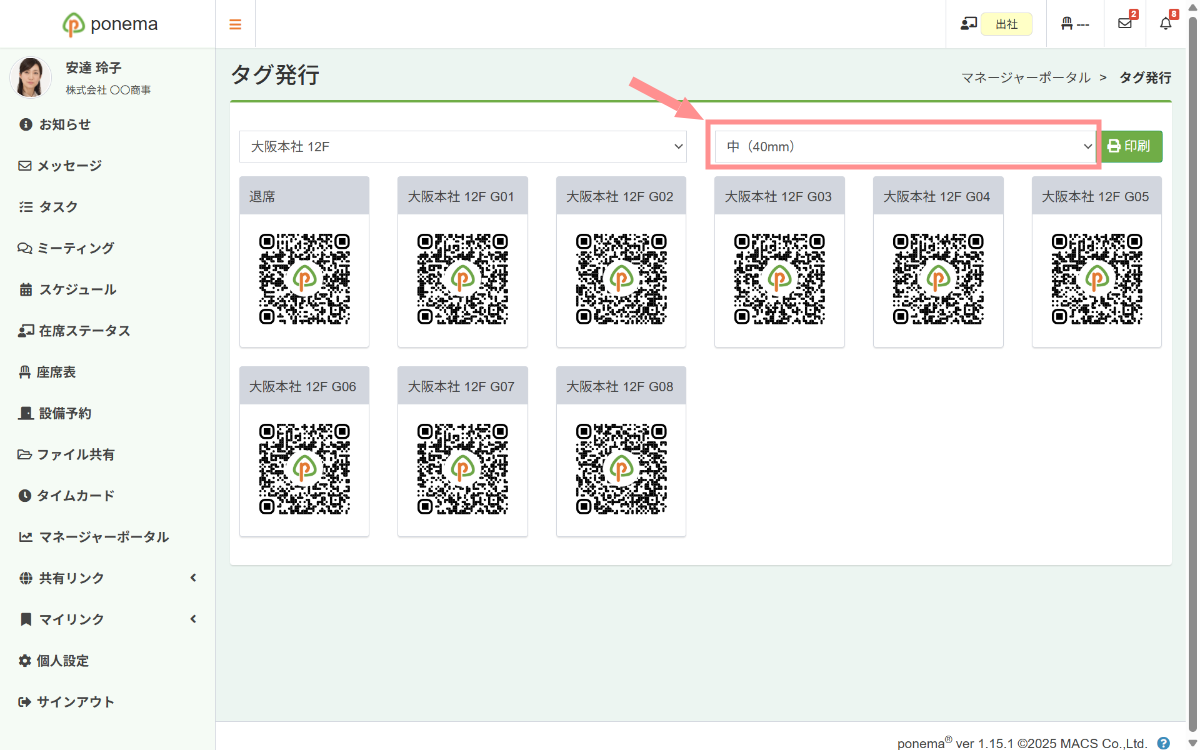This screenshot has width=1200, height=750.
Task: Open メッセージ in the sidebar
Action: (69, 166)
